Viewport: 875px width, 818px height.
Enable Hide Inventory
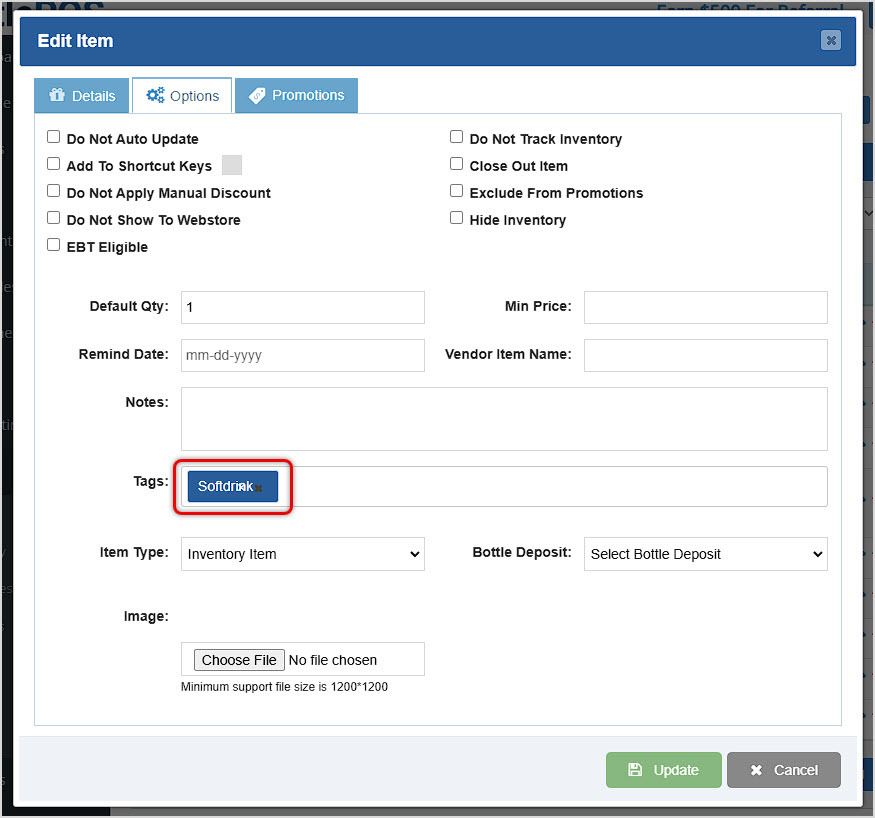[x=456, y=216]
